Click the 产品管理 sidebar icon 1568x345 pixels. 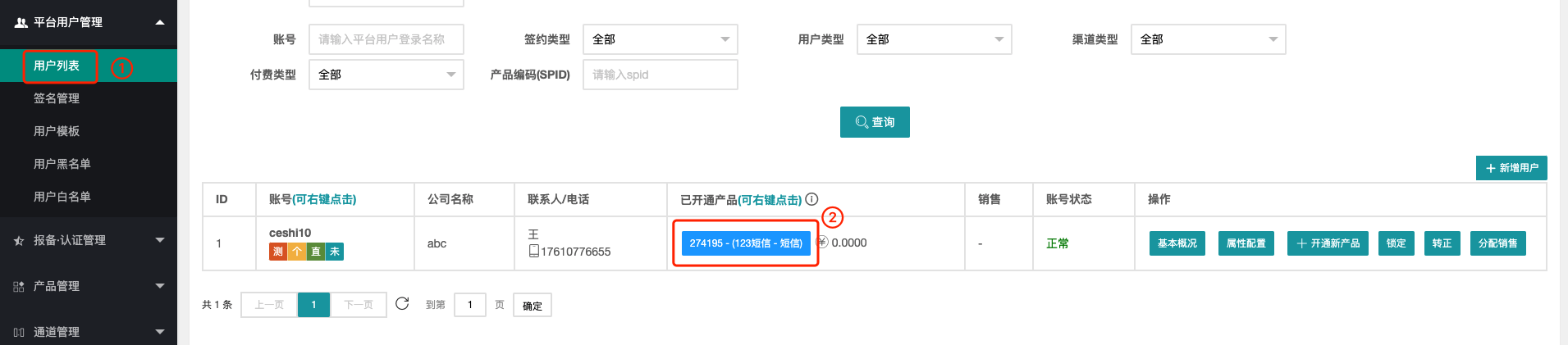pyautogui.click(x=19, y=287)
